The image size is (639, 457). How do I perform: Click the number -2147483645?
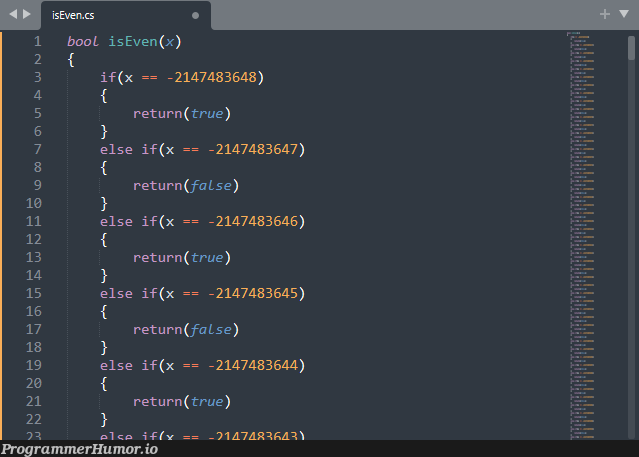(253, 293)
